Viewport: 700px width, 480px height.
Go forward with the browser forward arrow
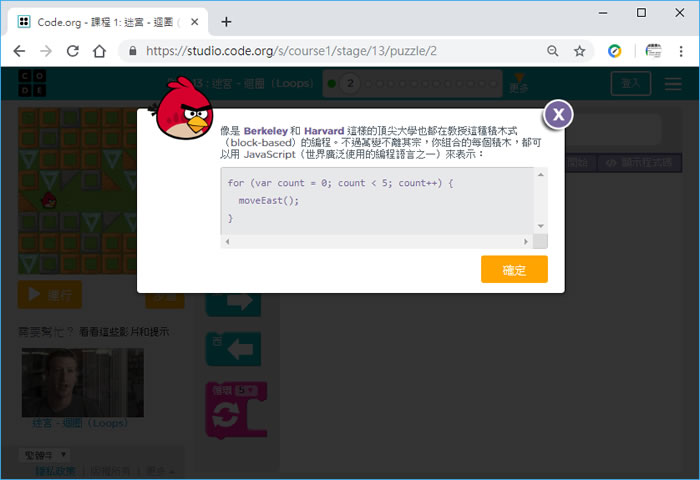point(46,51)
